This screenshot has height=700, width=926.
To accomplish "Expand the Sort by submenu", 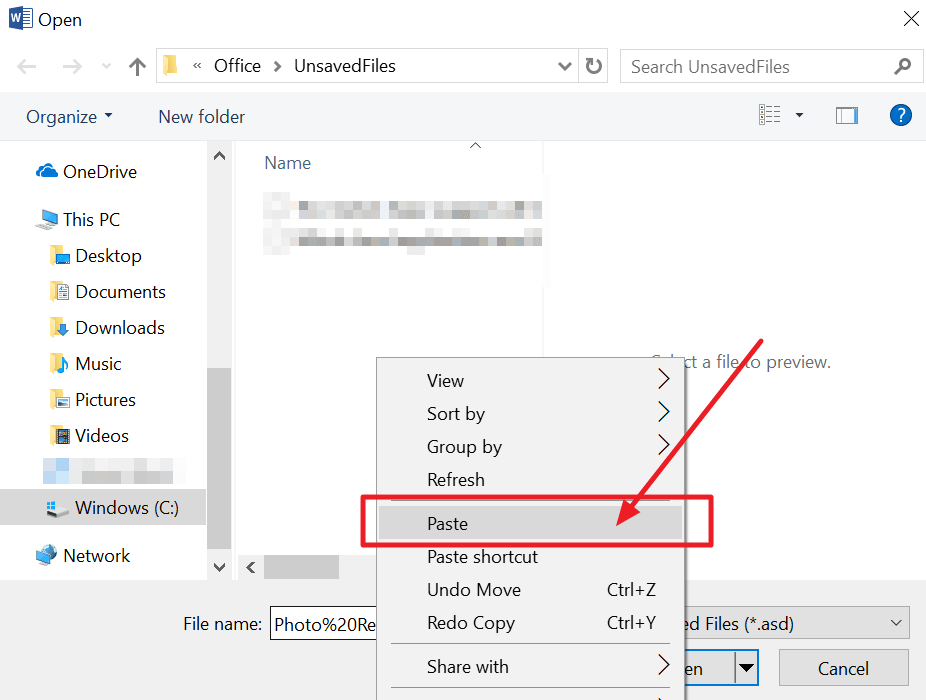I will 456,414.
